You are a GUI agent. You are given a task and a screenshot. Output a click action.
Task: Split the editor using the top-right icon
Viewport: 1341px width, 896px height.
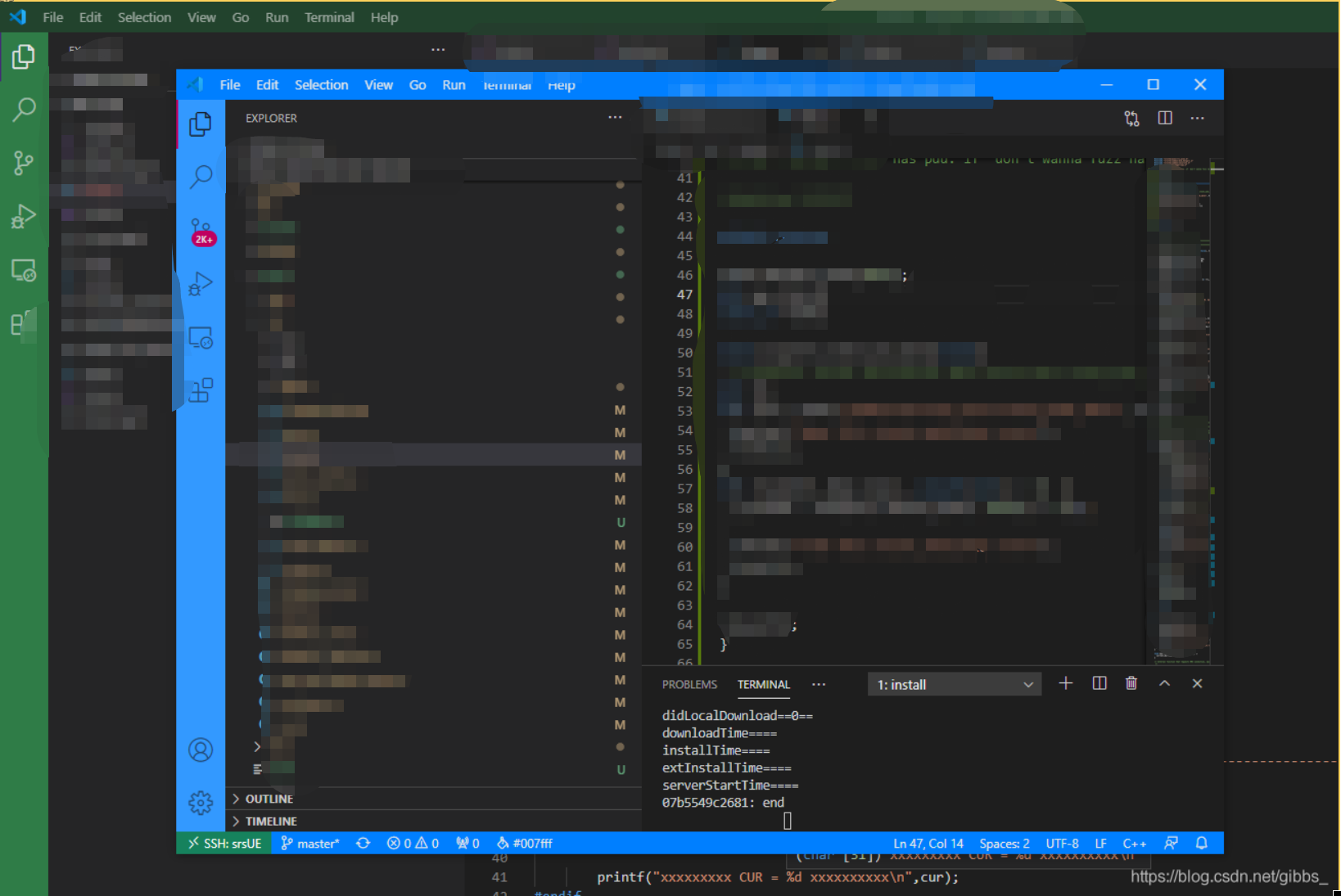pos(1165,118)
